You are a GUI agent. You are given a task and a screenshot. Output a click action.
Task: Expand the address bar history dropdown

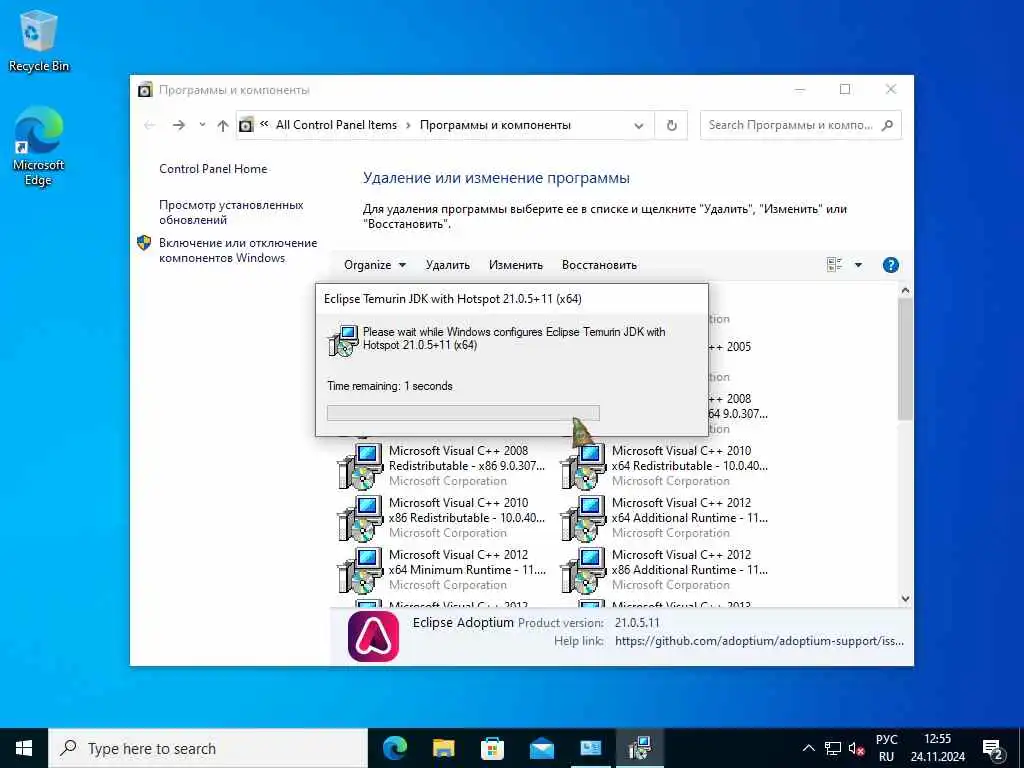coord(639,125)
